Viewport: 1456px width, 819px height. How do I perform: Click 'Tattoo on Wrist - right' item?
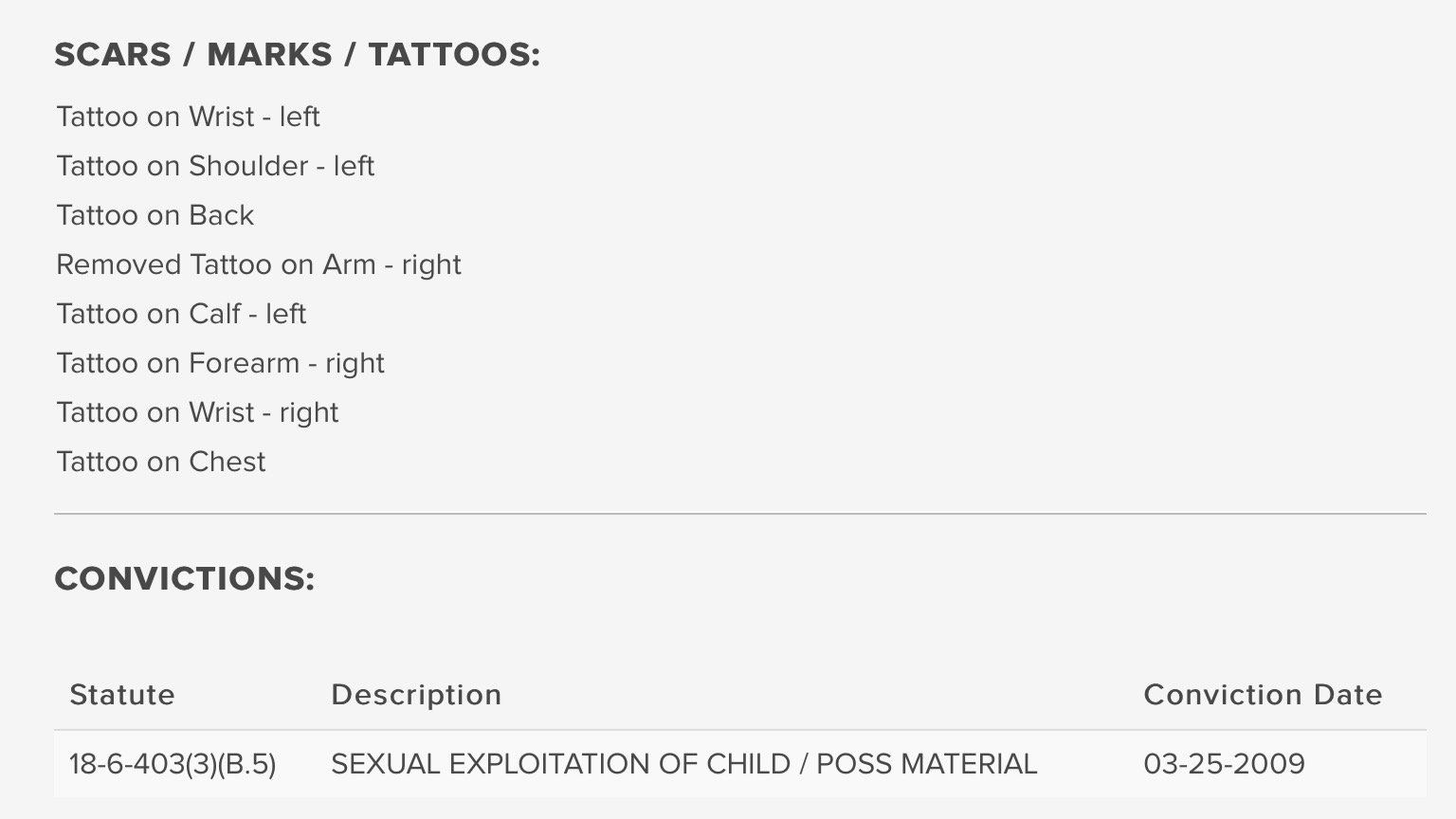click(197, 412)
